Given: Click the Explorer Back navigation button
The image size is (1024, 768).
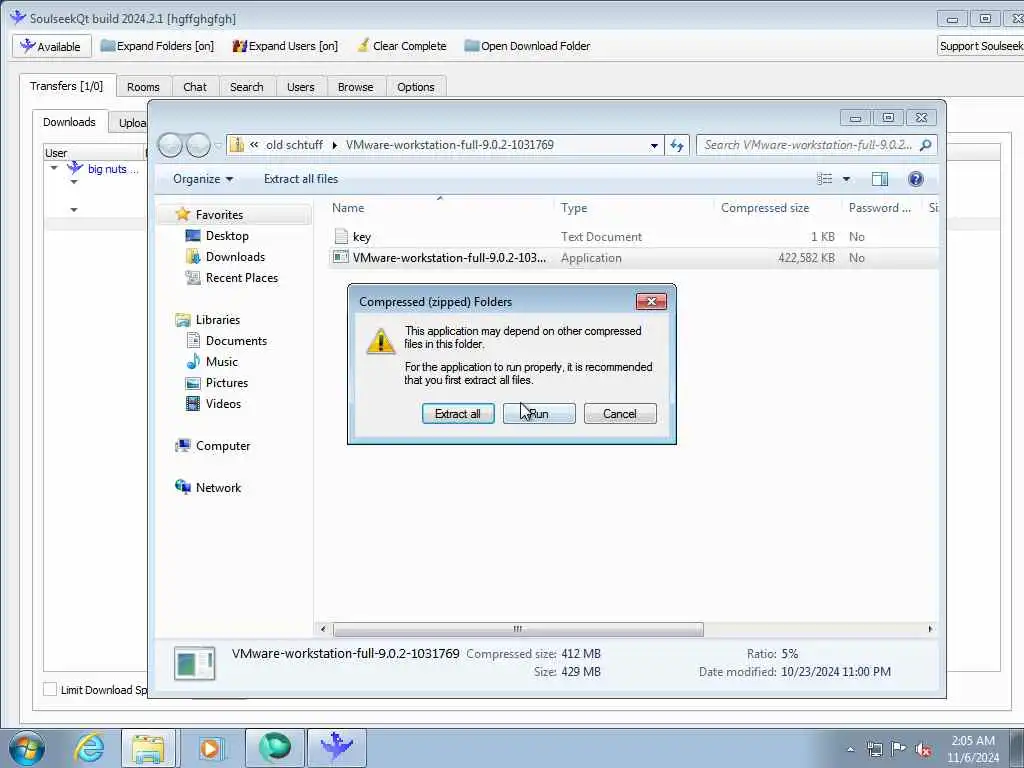Looking at the screenshot, I should click(x=170, y=145).
